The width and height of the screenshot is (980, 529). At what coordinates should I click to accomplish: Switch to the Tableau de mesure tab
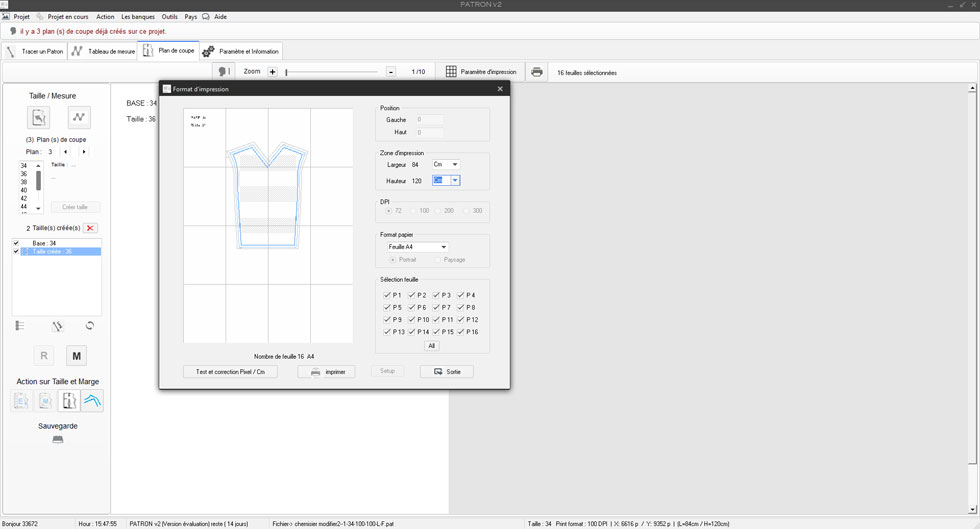[104, 51]
